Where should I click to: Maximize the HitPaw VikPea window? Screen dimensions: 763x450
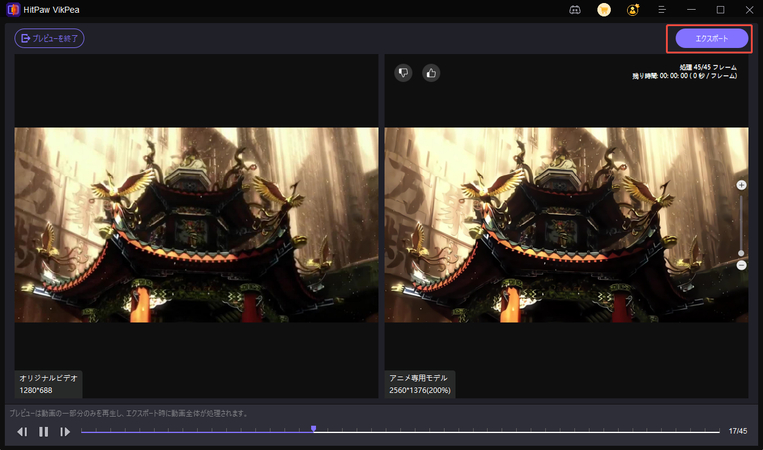click(x=720, y=10)
